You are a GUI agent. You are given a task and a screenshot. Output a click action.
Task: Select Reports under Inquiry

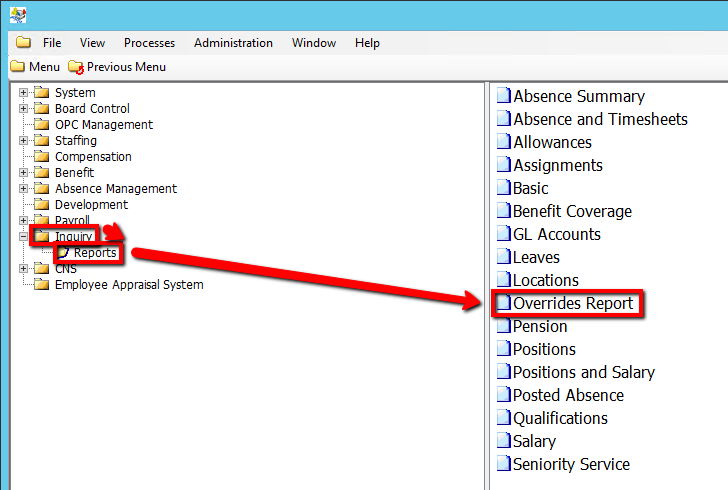point(94,253)
